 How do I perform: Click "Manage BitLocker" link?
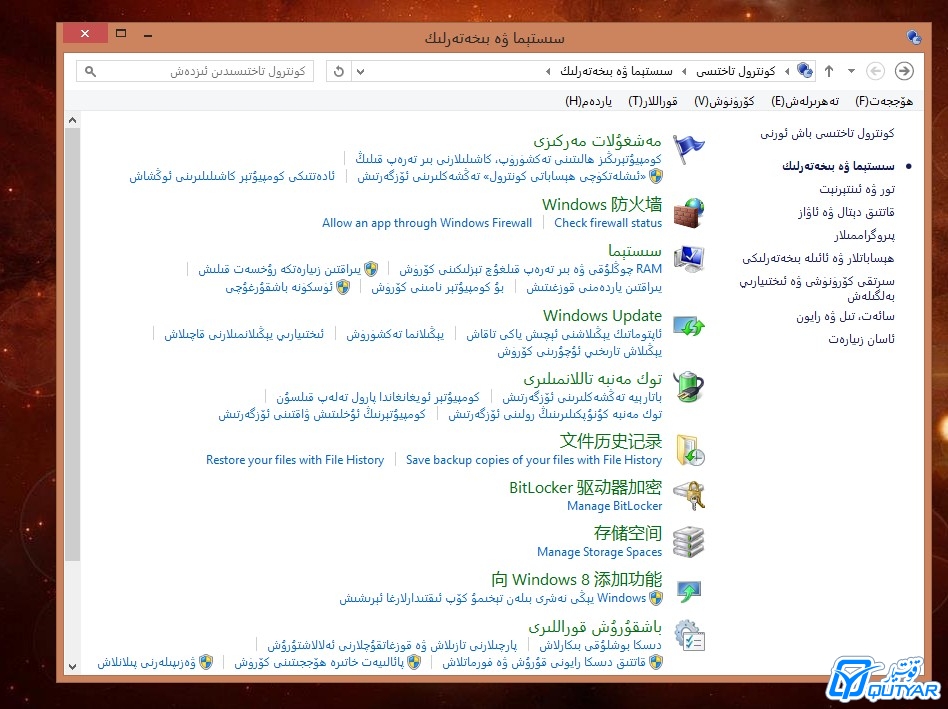[x=614, y=506]
